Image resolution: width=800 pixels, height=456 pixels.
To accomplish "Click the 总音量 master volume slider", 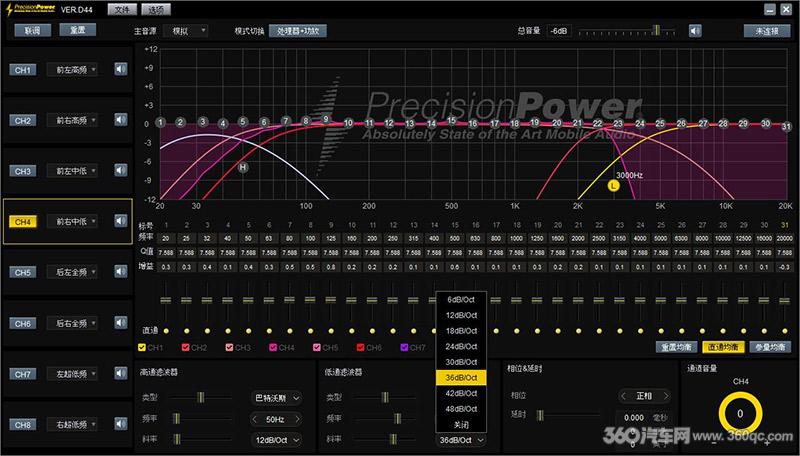I will (x=628, y=31).
